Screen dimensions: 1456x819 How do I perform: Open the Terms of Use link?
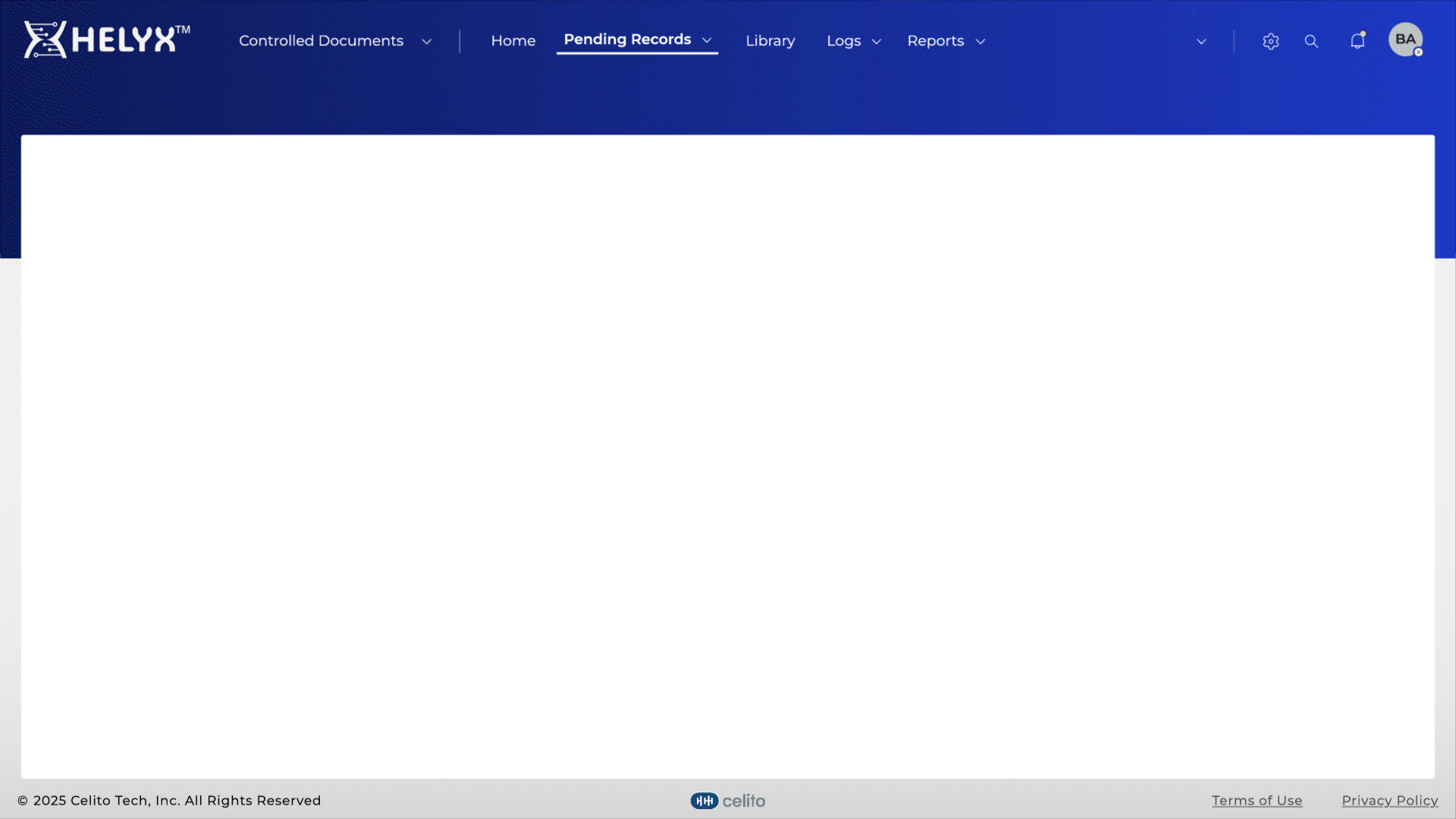point(1257,801)
